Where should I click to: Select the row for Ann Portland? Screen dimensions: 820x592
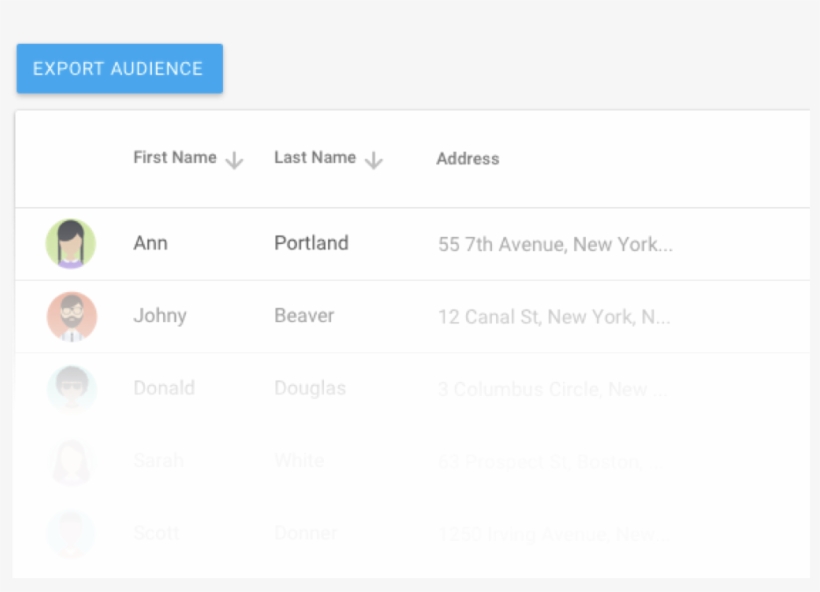tap(400, 241)
